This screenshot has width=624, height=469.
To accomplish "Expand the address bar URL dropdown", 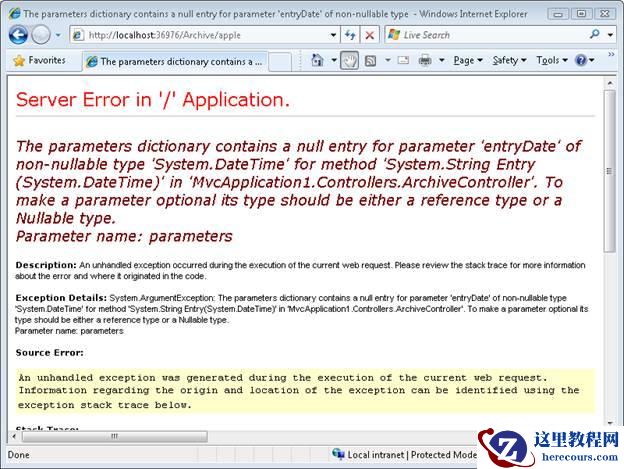I will (x=333, y=35).
